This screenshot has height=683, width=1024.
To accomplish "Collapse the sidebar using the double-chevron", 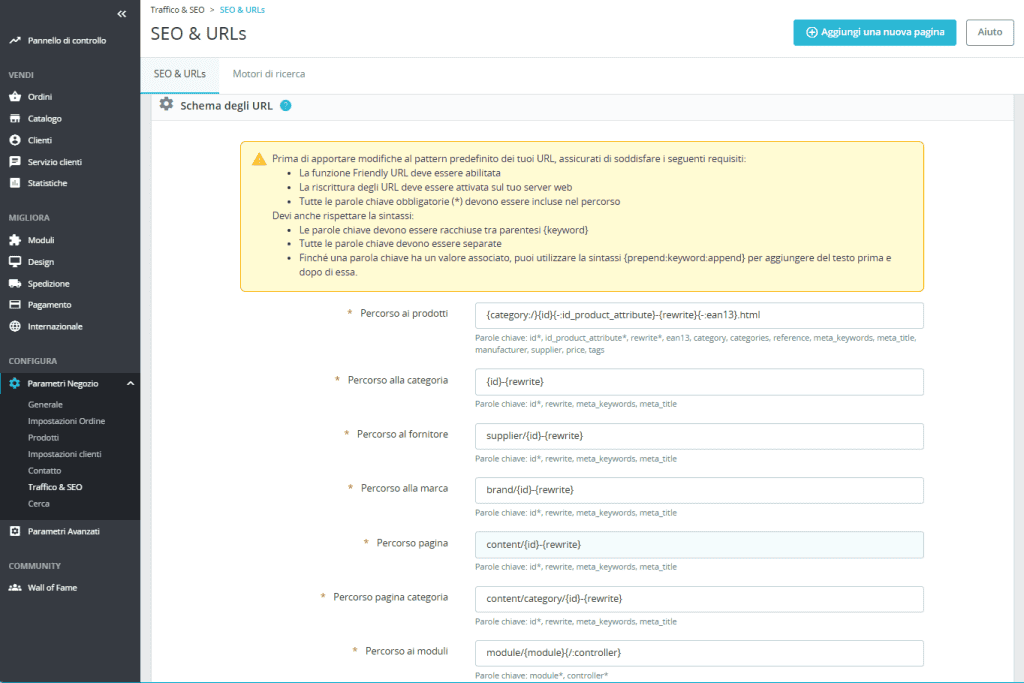I will click(121, 14).
